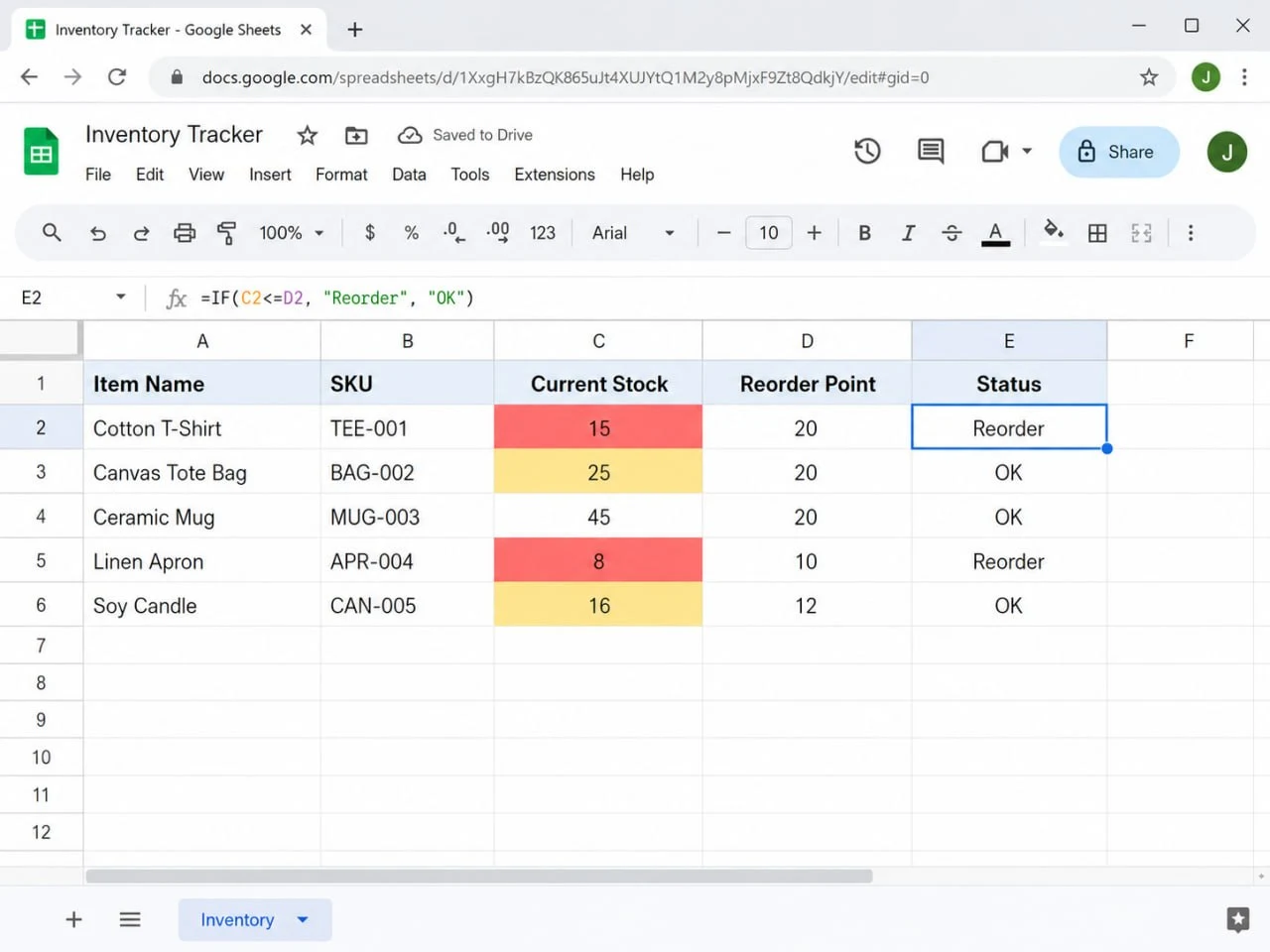Open the Explore button at bottom right
Image resolution: width=1270 pixels, height=952 pixels.
click(x=1237, y=919)
